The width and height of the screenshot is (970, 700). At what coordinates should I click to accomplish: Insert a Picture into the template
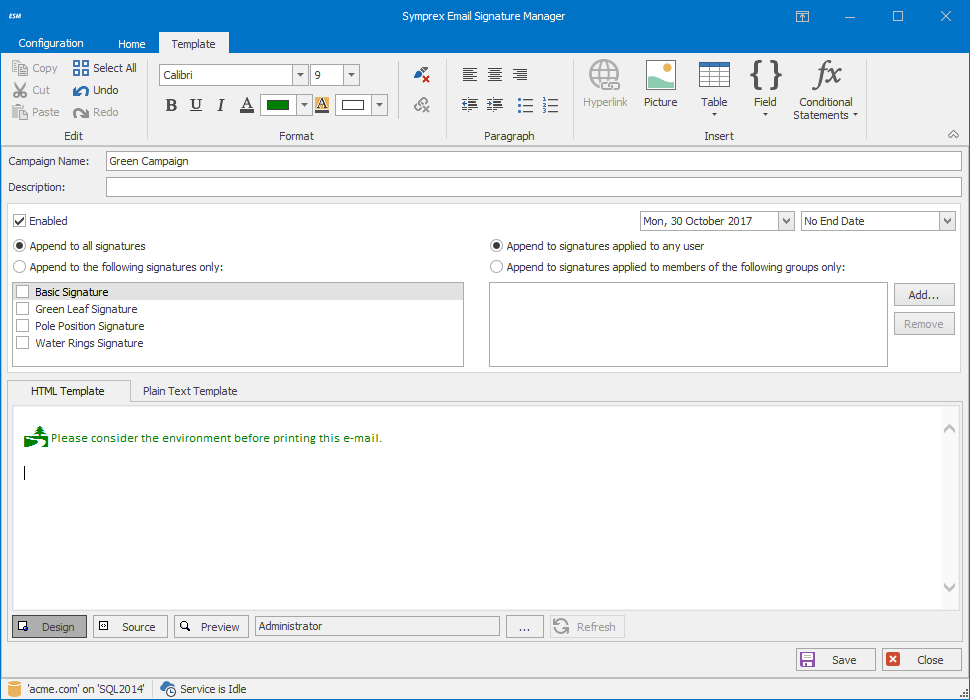click(660, 84)
